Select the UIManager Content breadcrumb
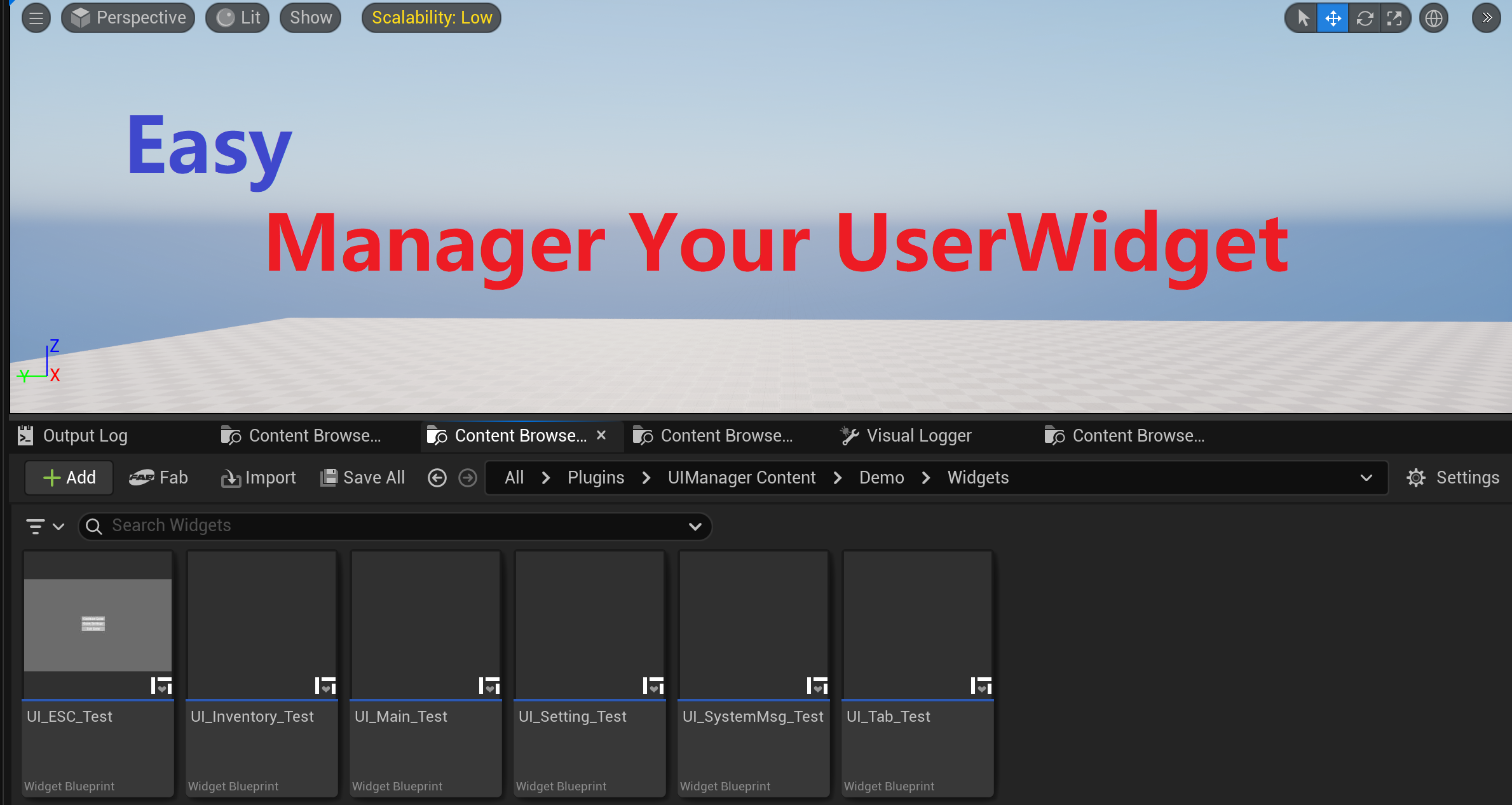This screenshot has width=1512, height=805. [742, 478]
